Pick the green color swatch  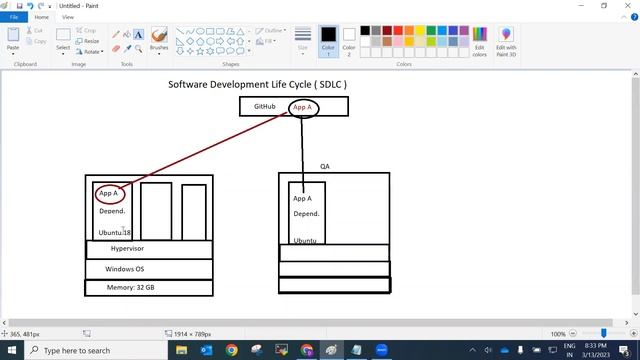coord(431,30)
